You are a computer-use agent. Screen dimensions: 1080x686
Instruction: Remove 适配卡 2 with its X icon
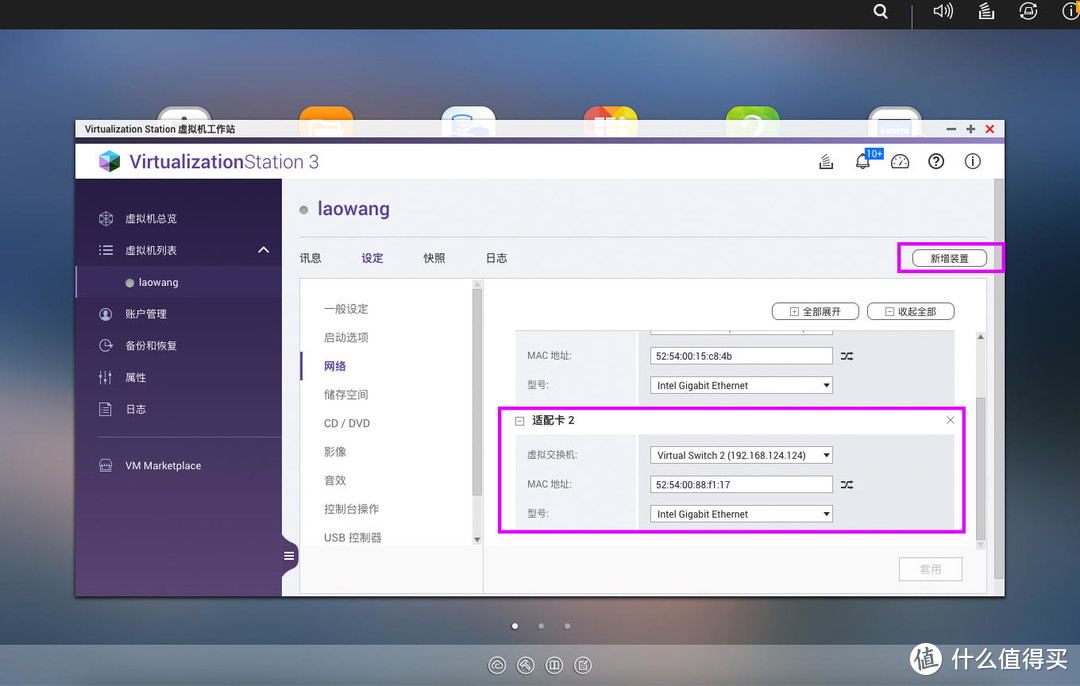[951, 420]
